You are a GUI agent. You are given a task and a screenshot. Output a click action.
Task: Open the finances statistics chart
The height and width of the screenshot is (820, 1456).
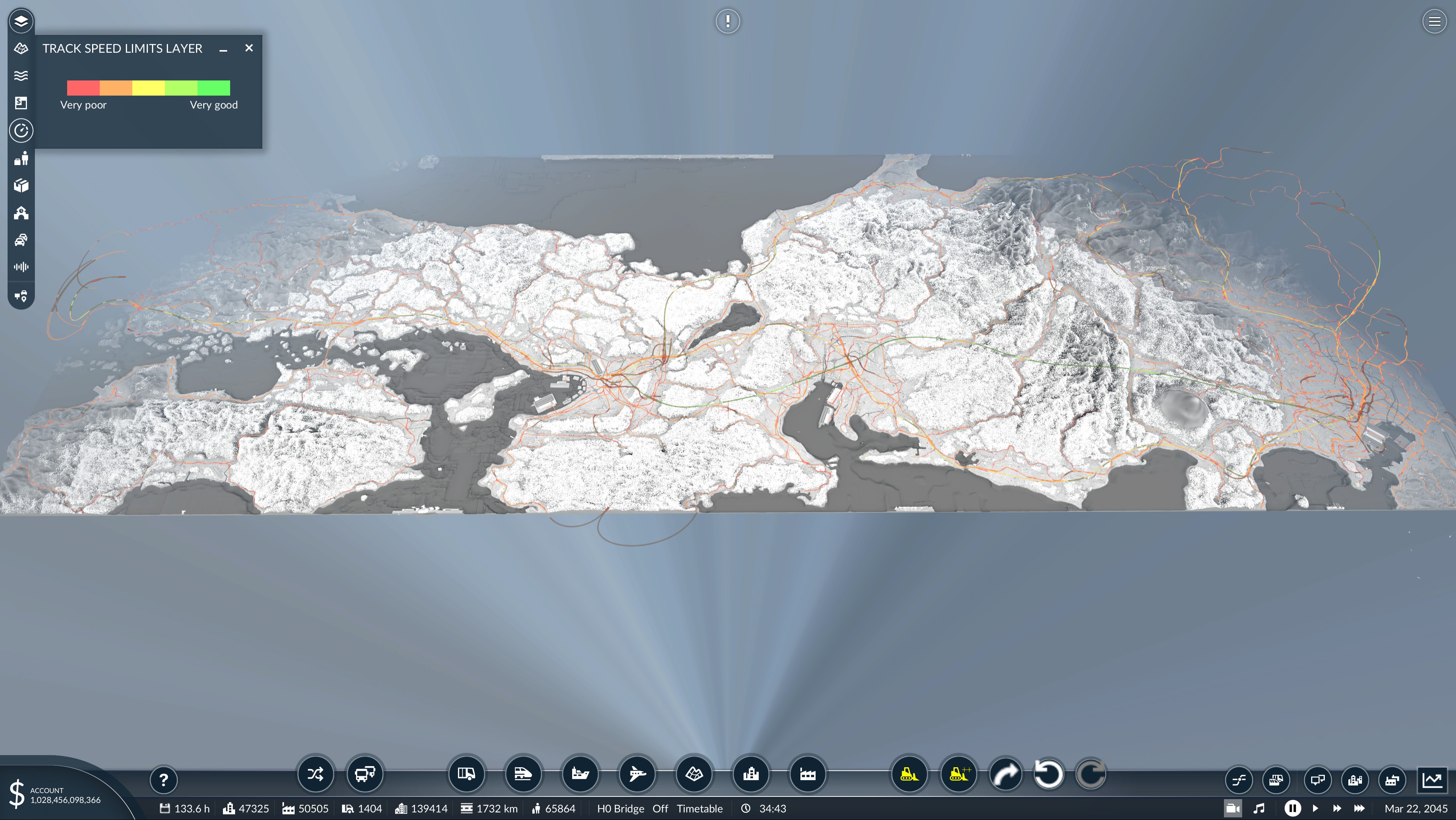(x=1433, y=781)
